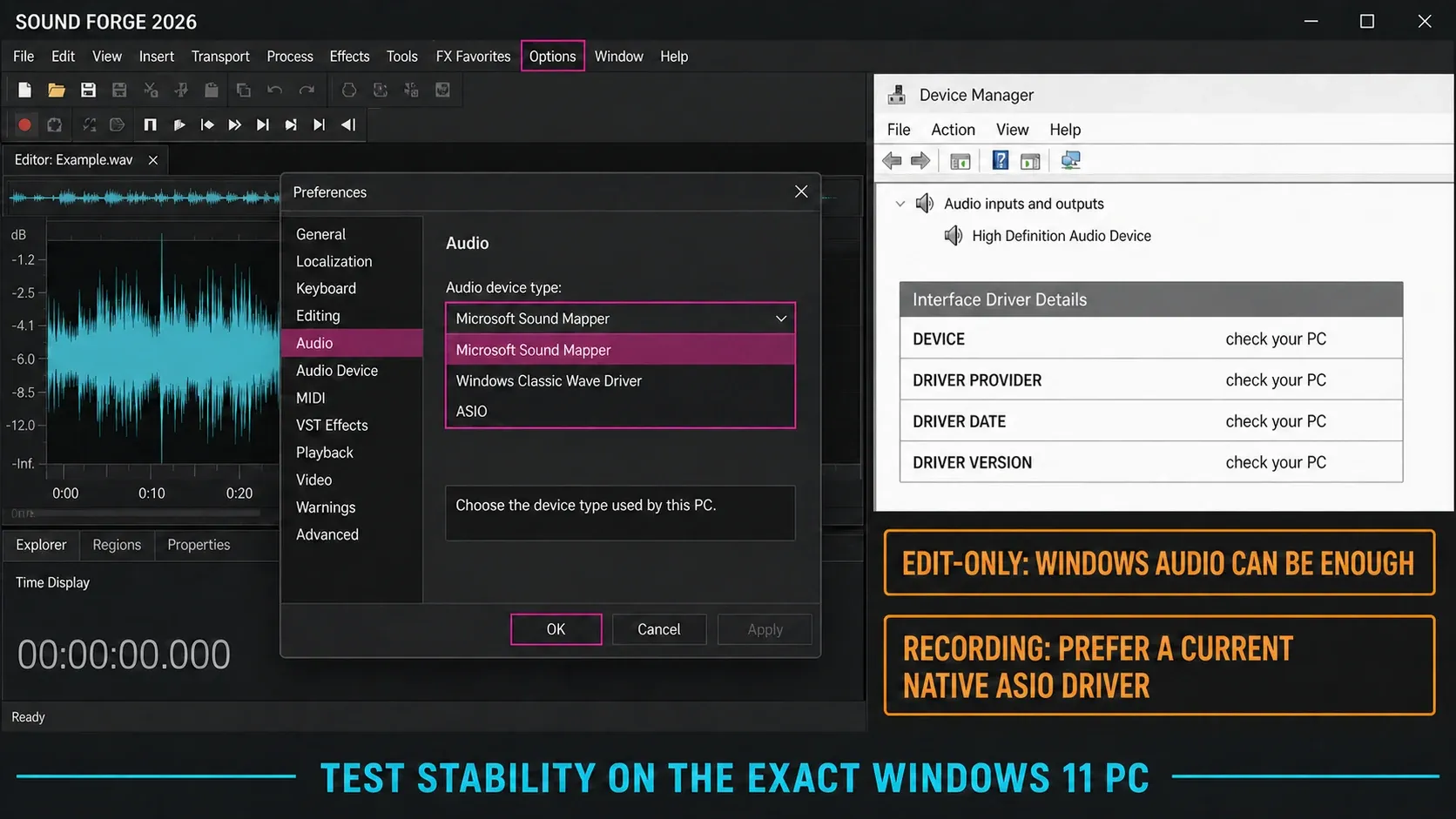Redo the action with the right-curving arrow

307,90
